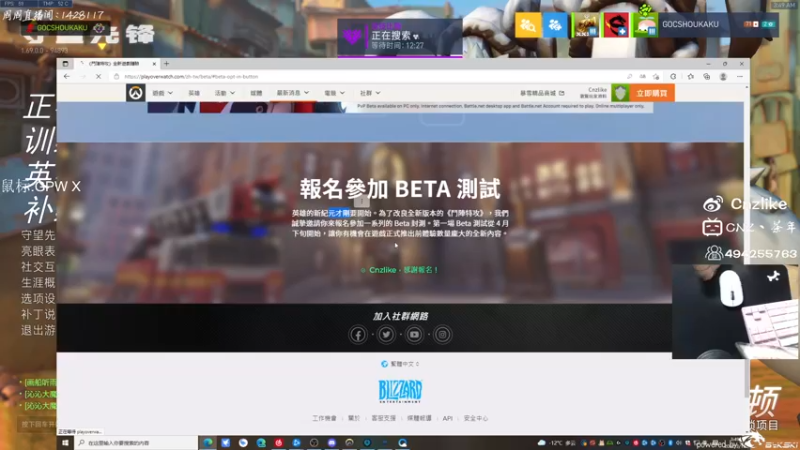Click the 報名參加 BETA 測試 heading
The image size is (800, 450).
tap(400, 189)
